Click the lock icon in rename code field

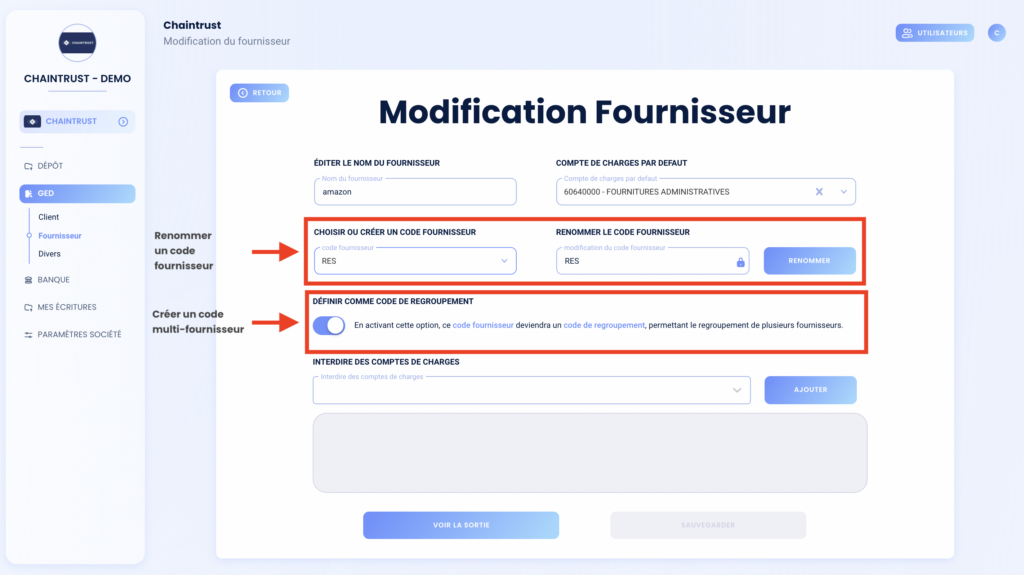[x=741, y=262]
